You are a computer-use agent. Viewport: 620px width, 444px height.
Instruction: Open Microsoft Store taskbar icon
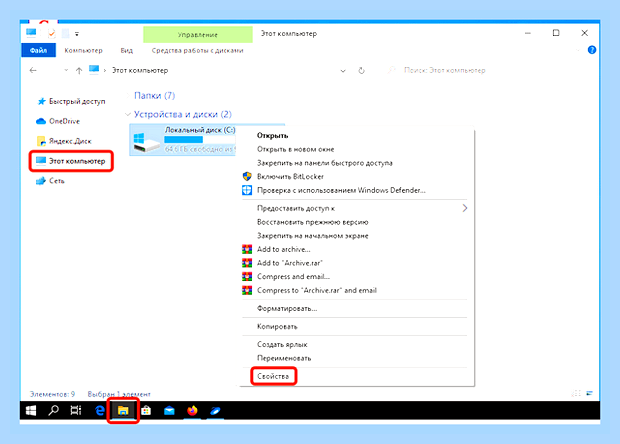[x=146, y=411]
